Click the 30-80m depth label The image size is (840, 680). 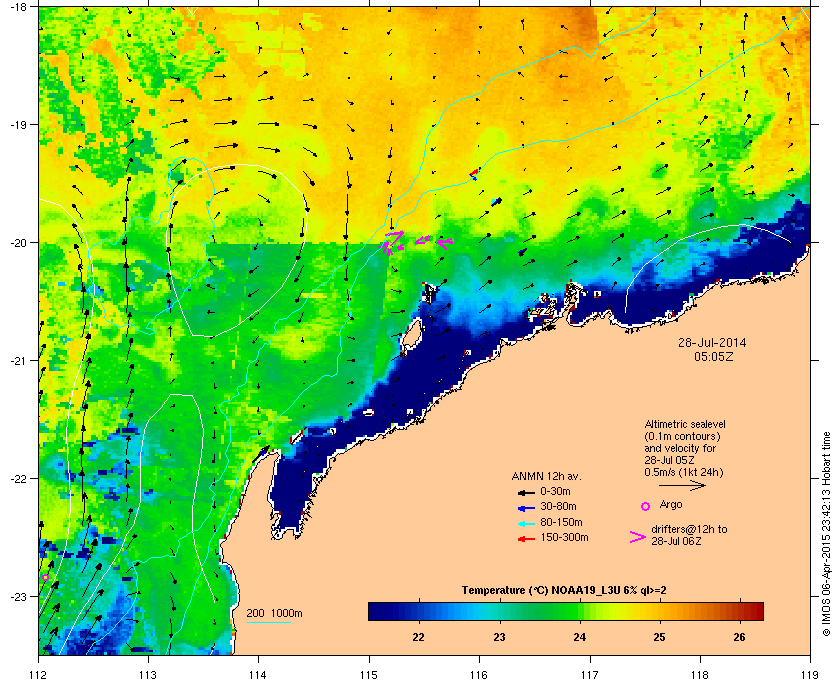559,506
